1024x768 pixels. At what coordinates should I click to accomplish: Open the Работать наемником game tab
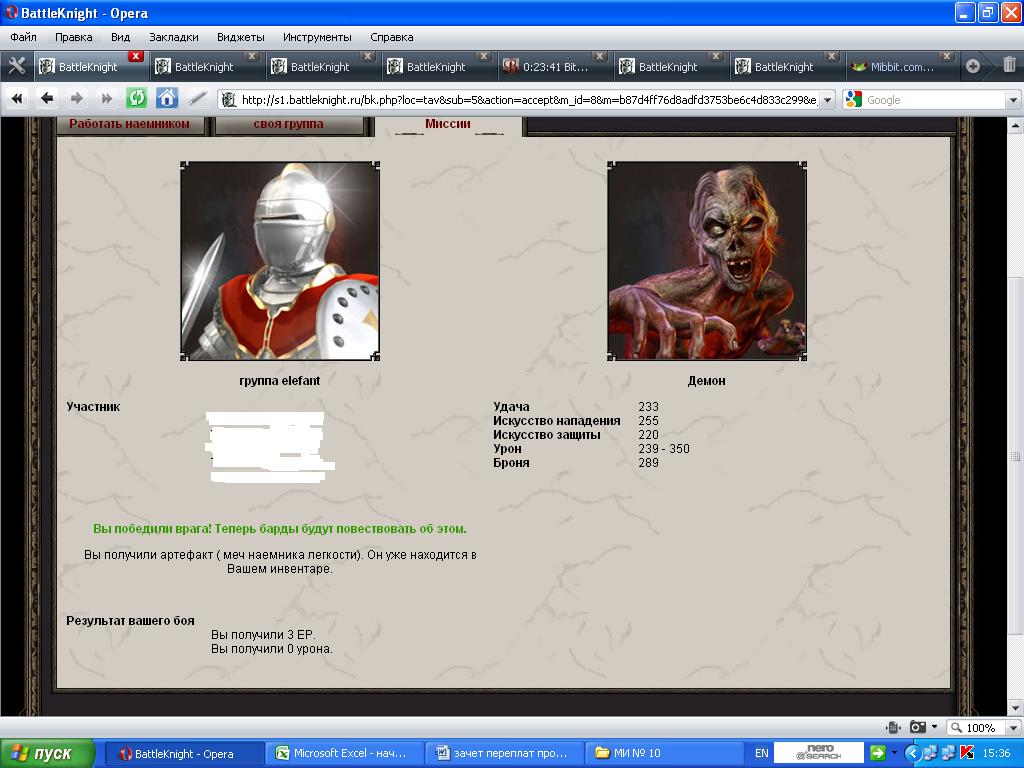pos(129,124)
